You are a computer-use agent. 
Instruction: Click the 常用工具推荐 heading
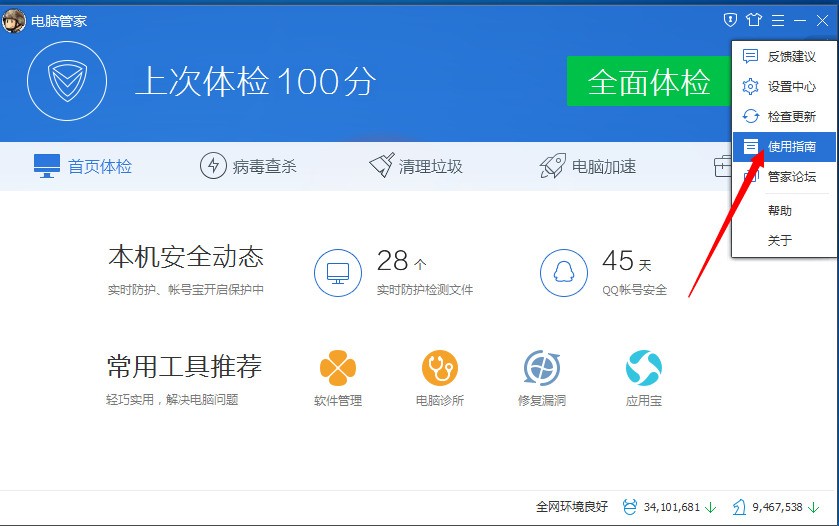pyautogui.click(x=185, y=367)
